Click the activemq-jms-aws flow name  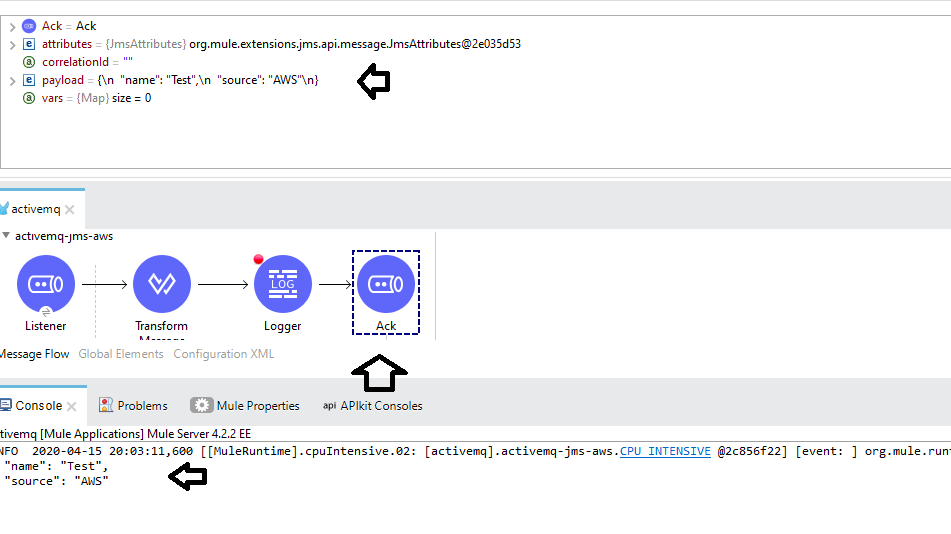point(64,236)
